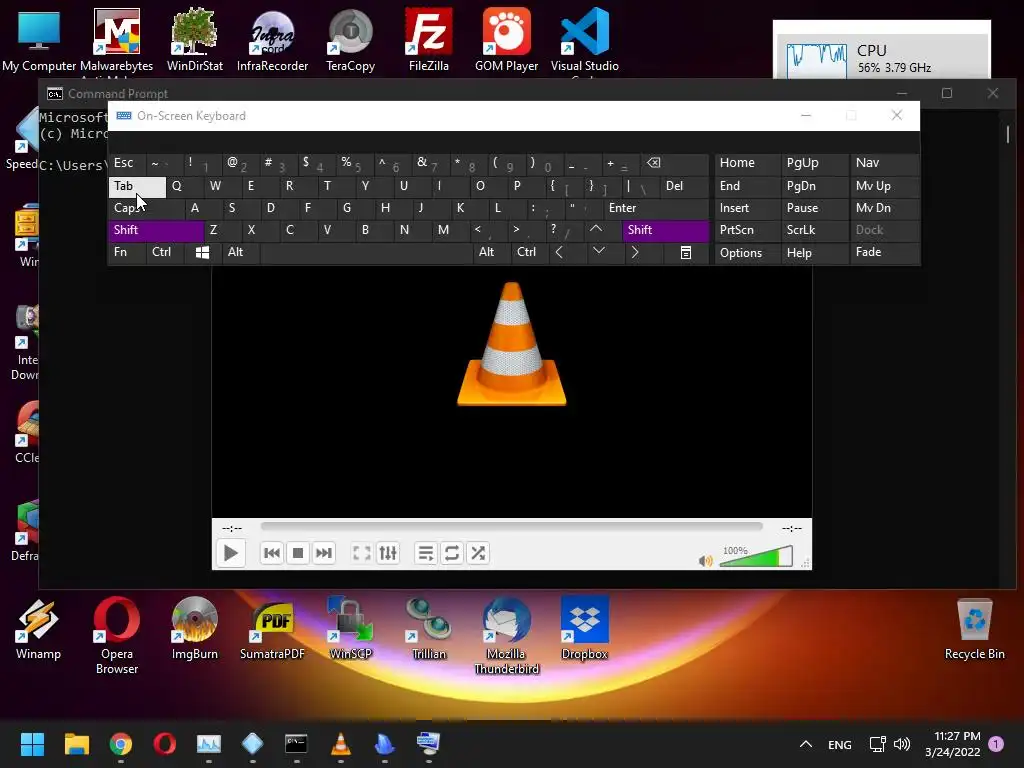Open FileZilla desktop shortcut
This screenshot has width=1024, height=768.
pyautogui.click(x=428, y=40)
